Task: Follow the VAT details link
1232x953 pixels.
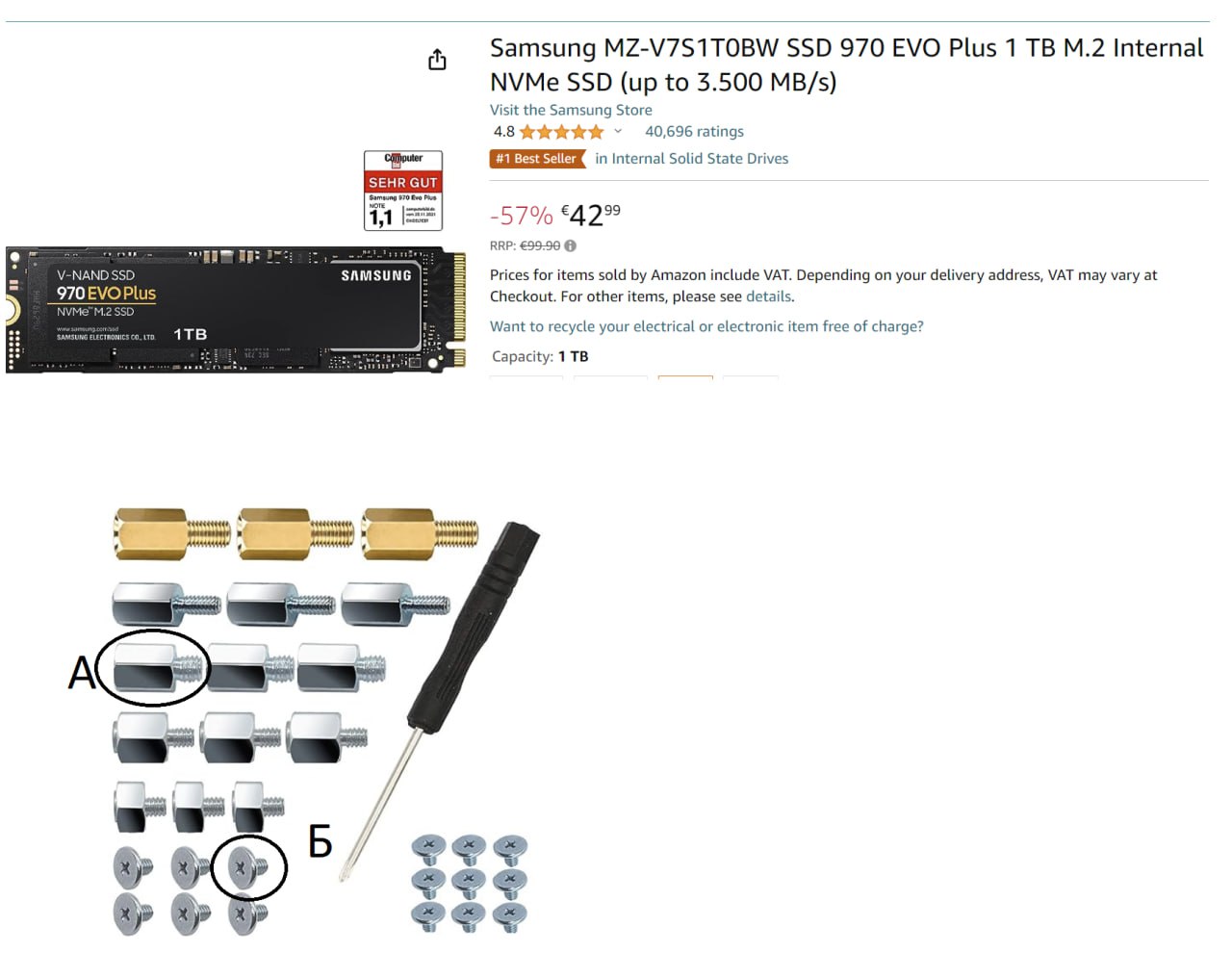Action: (768, 296)
